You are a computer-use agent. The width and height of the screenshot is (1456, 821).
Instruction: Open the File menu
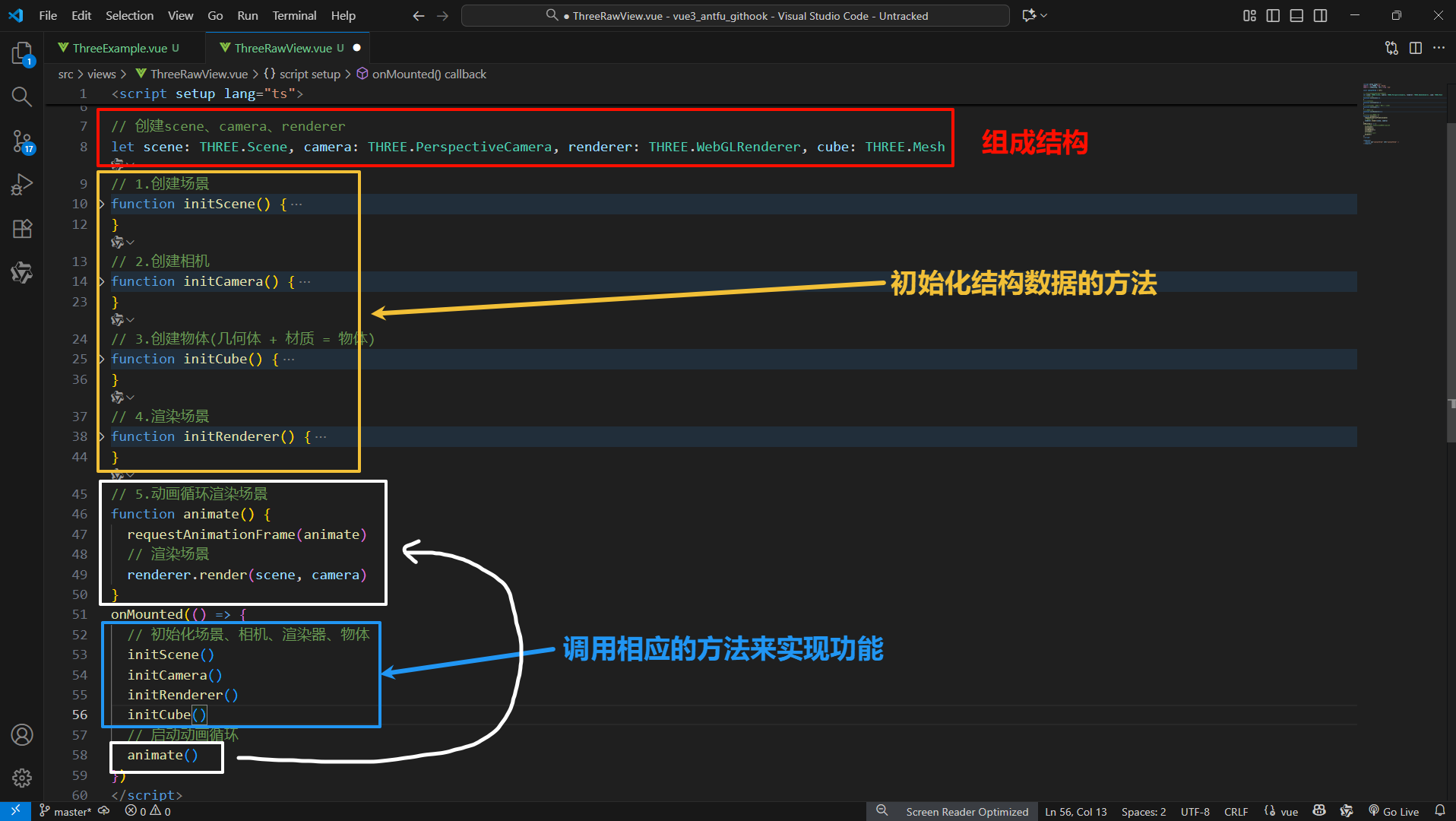click(48, 16)
